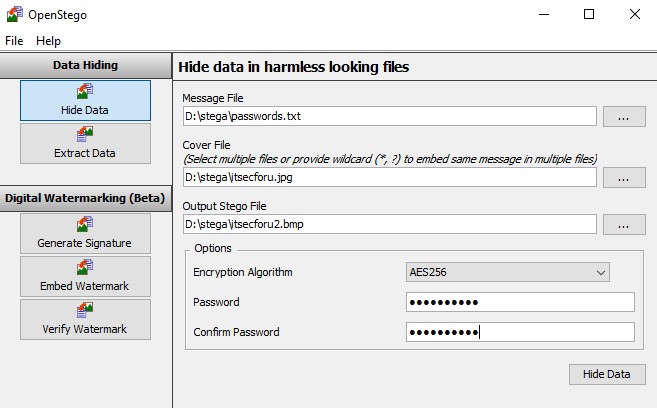Open the File menu
657x408 pixels.
click(14, 41)
